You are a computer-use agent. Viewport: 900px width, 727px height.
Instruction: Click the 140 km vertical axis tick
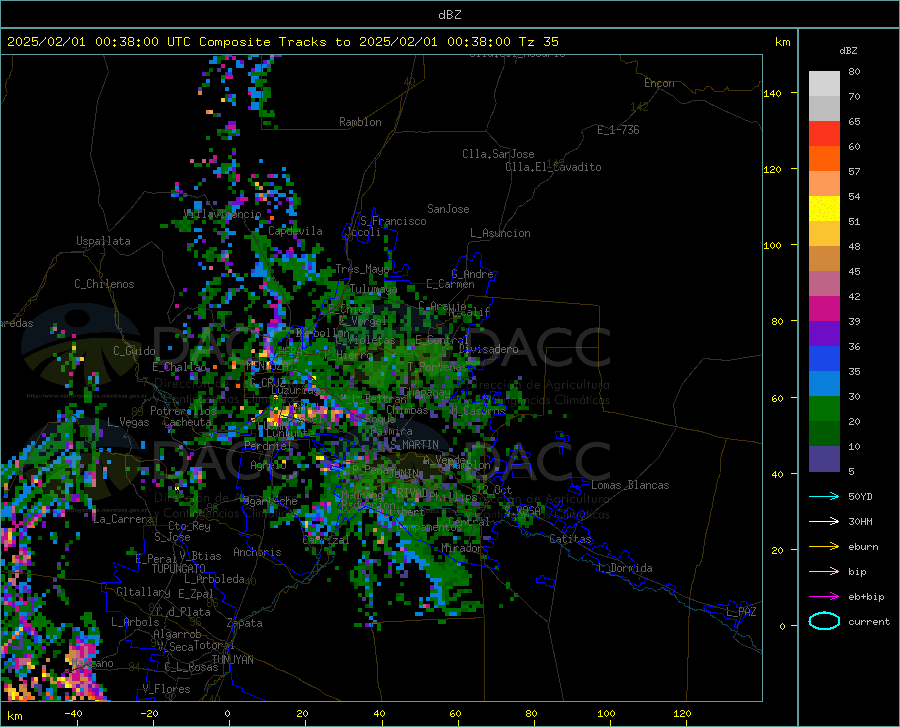click(773, 93)
